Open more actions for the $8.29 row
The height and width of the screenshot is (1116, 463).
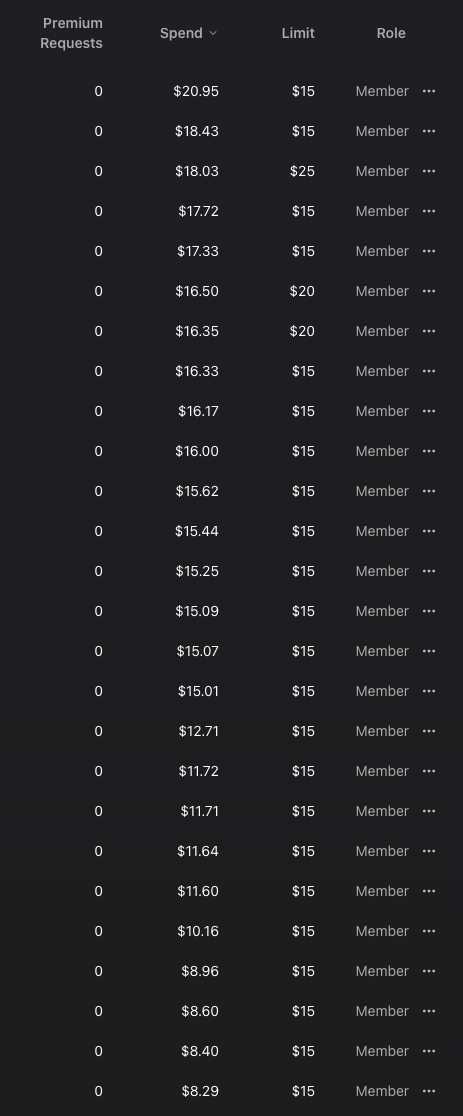[429, 1091]
